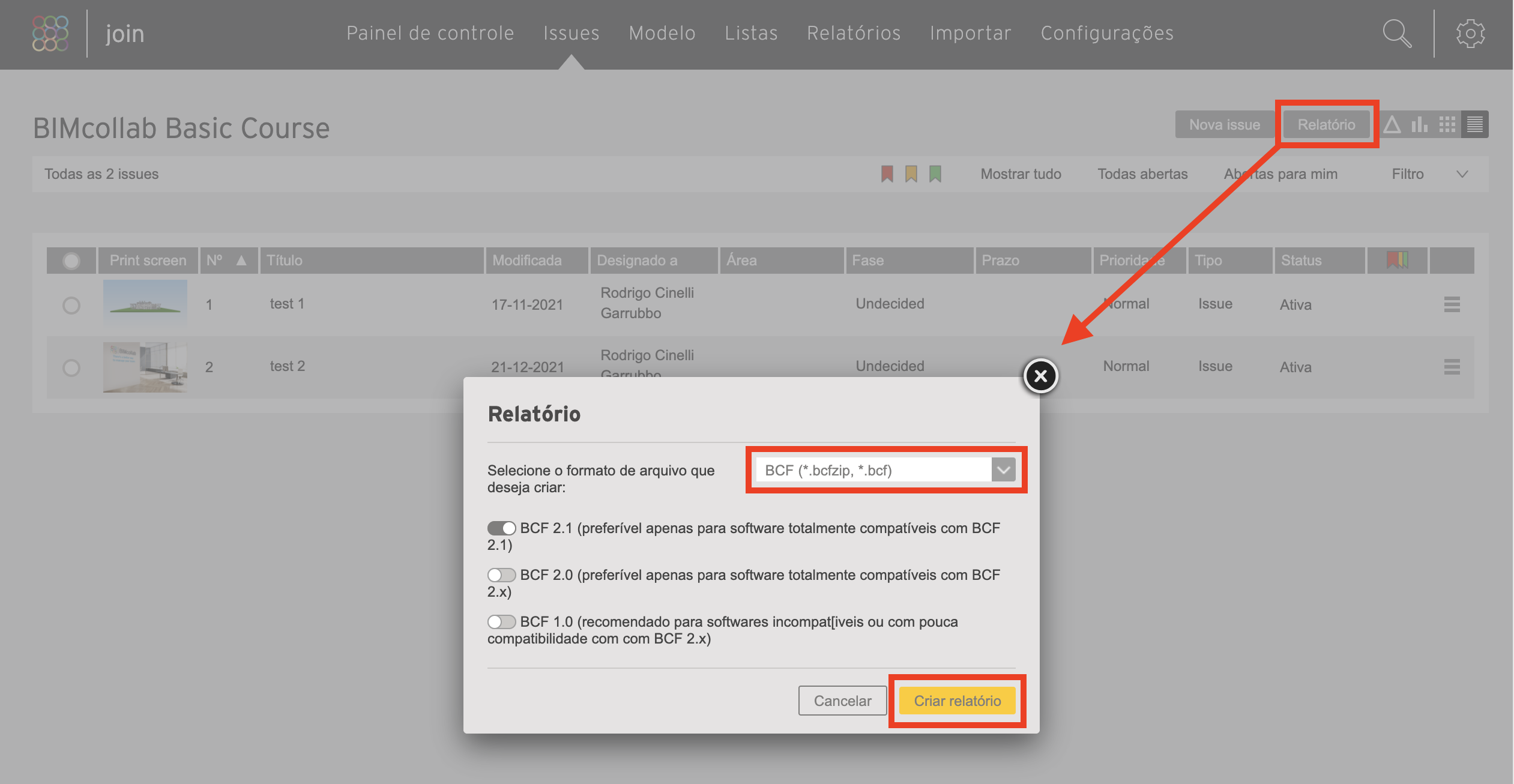Click Undecided phase in test 1 row

click(890, 304)
